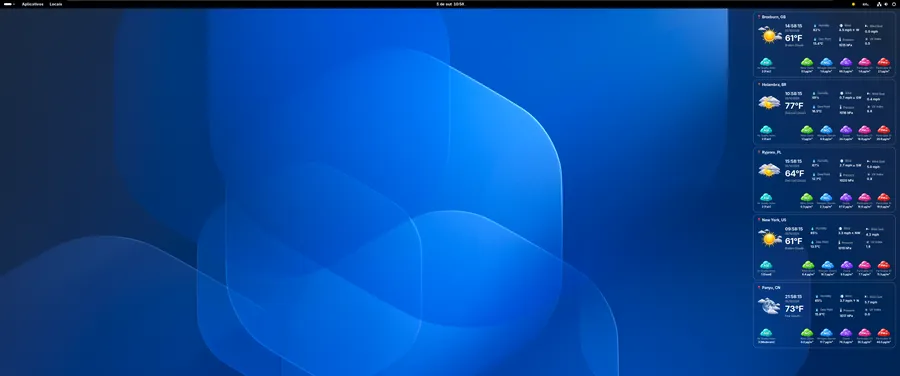Click the green pollutant cloud in Holambra widget
This screenshot has width=900, height=376.
tap(807, 130)
